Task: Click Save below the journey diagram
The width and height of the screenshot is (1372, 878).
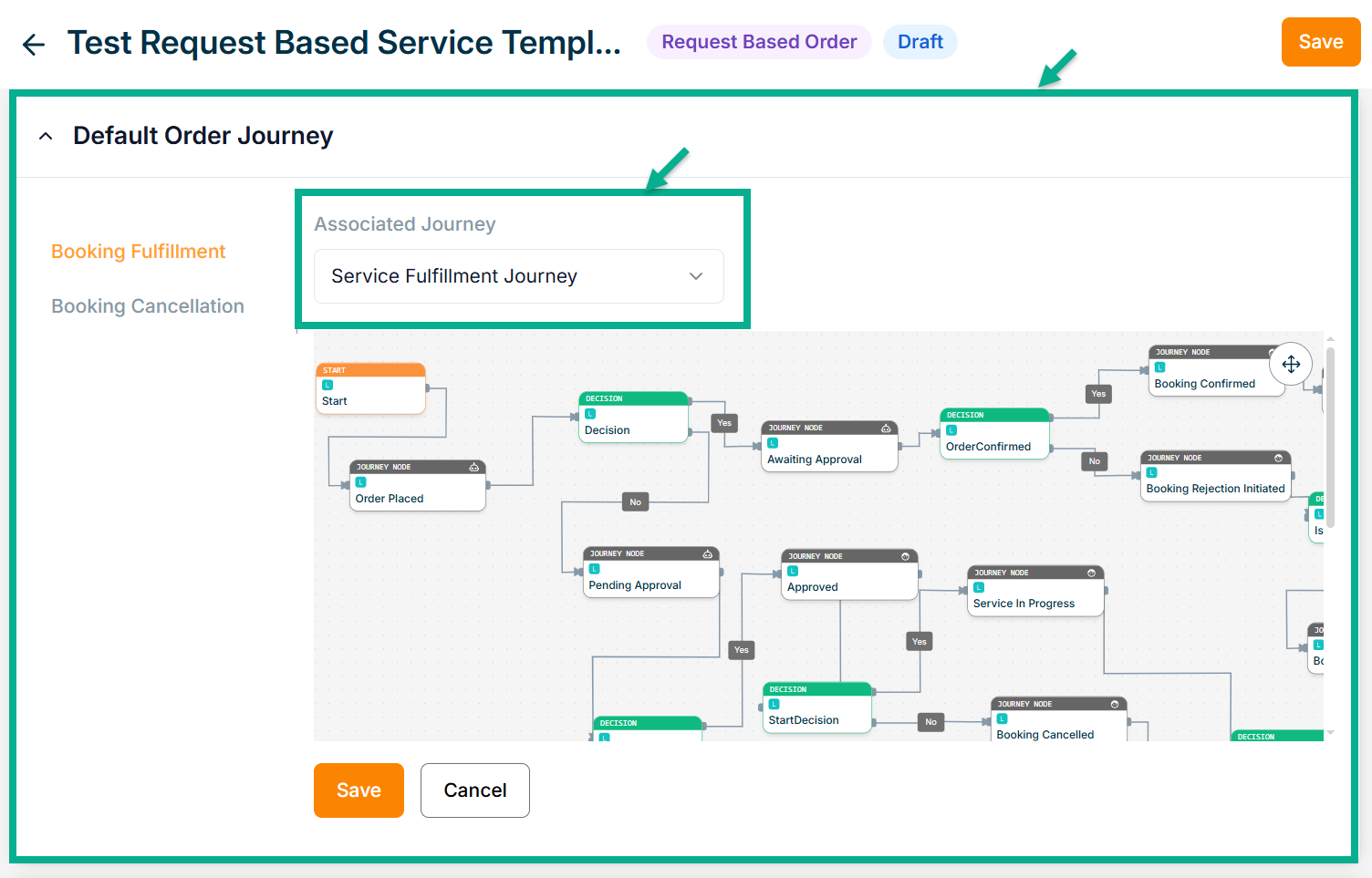Action: (x=359, y=790)
